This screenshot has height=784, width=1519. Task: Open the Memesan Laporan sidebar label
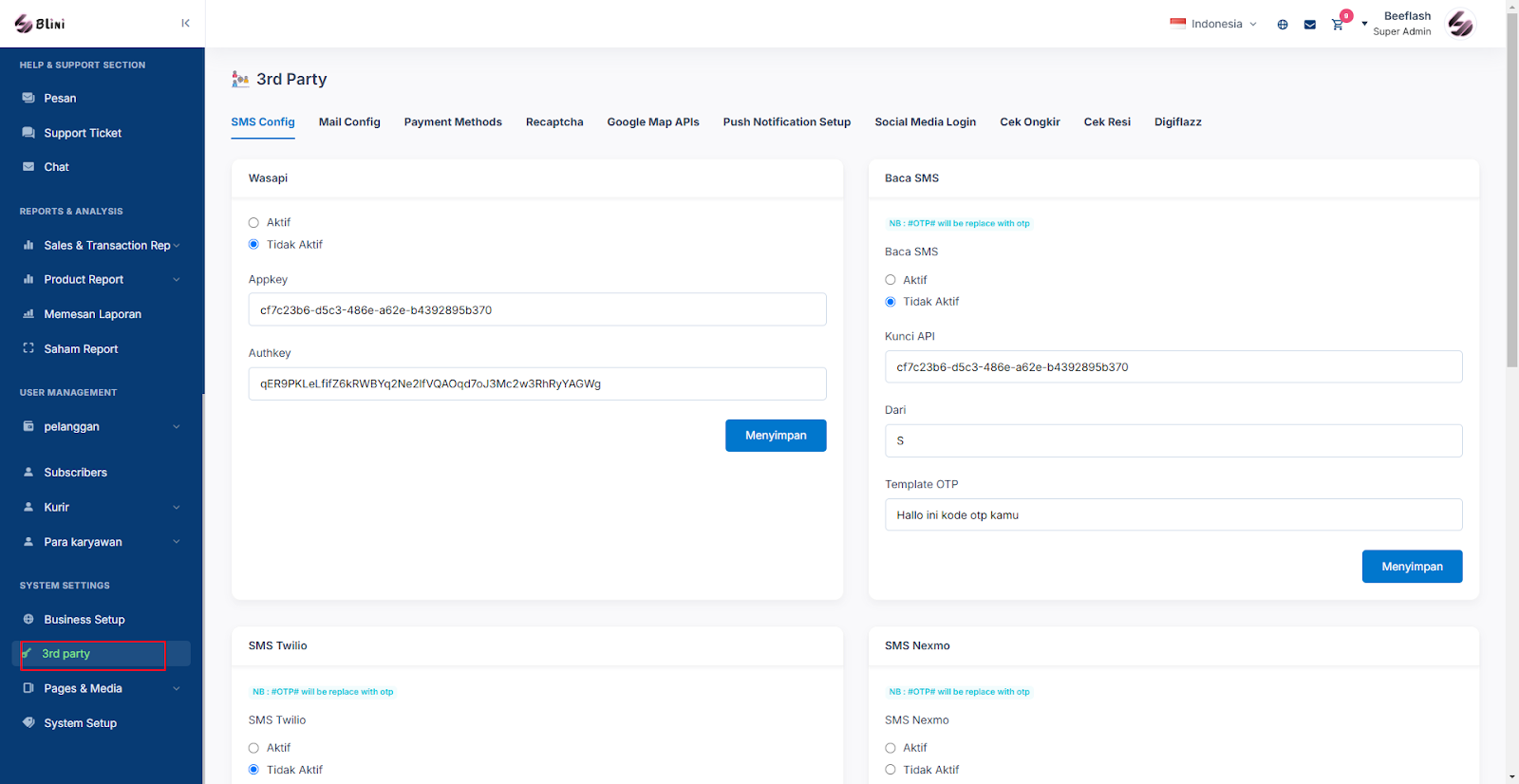(93, 314)
